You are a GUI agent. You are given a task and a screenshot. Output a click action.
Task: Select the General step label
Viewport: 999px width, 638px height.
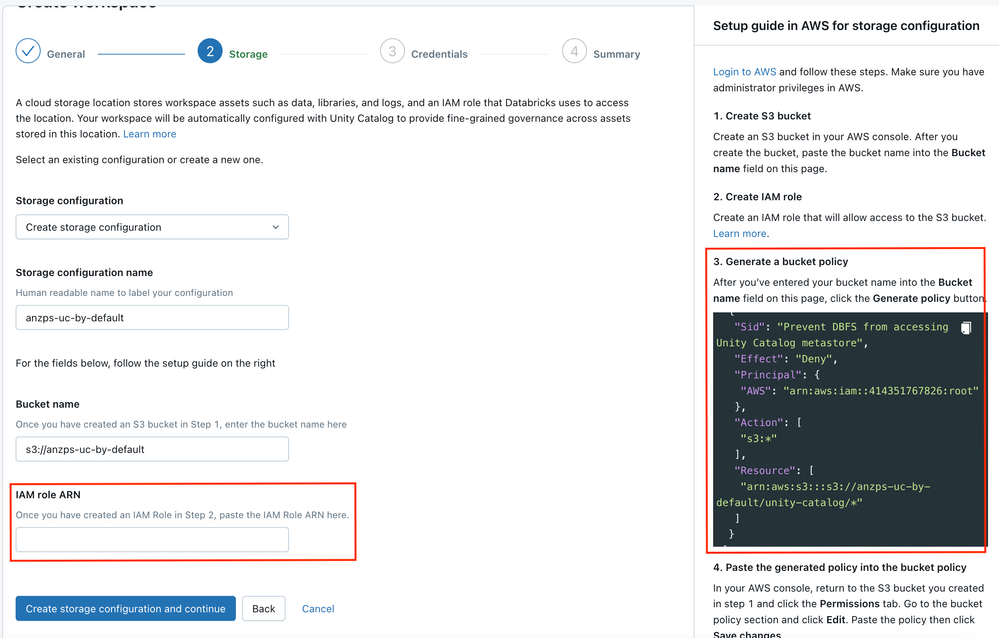tap(66, 54)
